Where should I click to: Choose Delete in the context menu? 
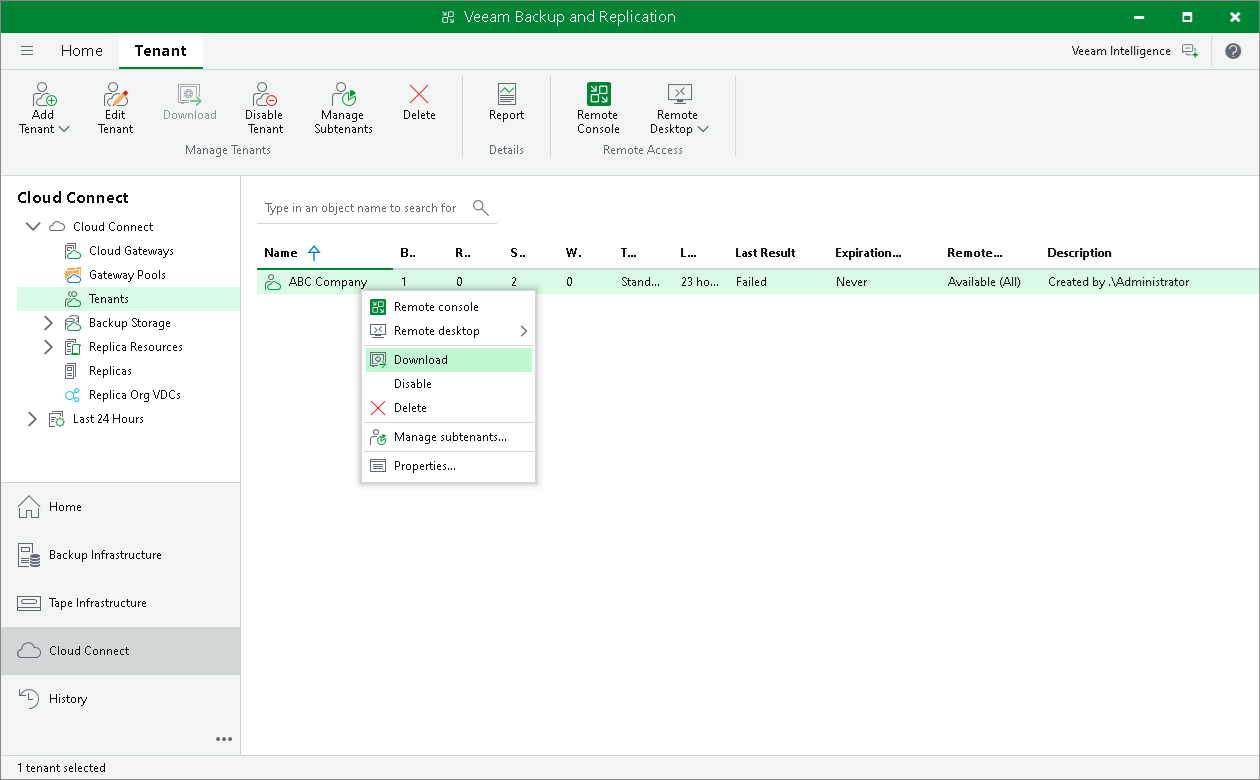click(x=449, y=408)
